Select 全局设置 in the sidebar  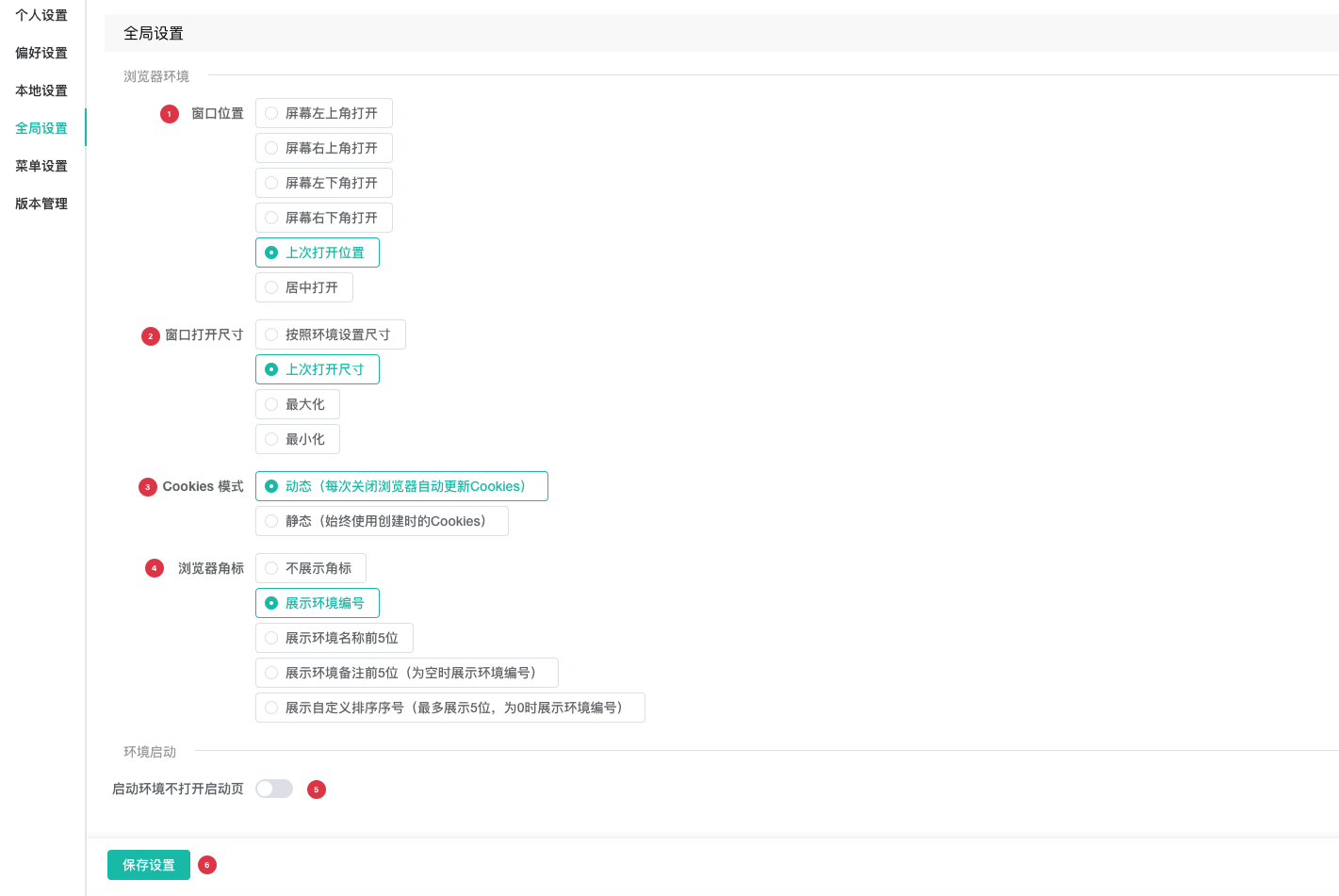41,128
